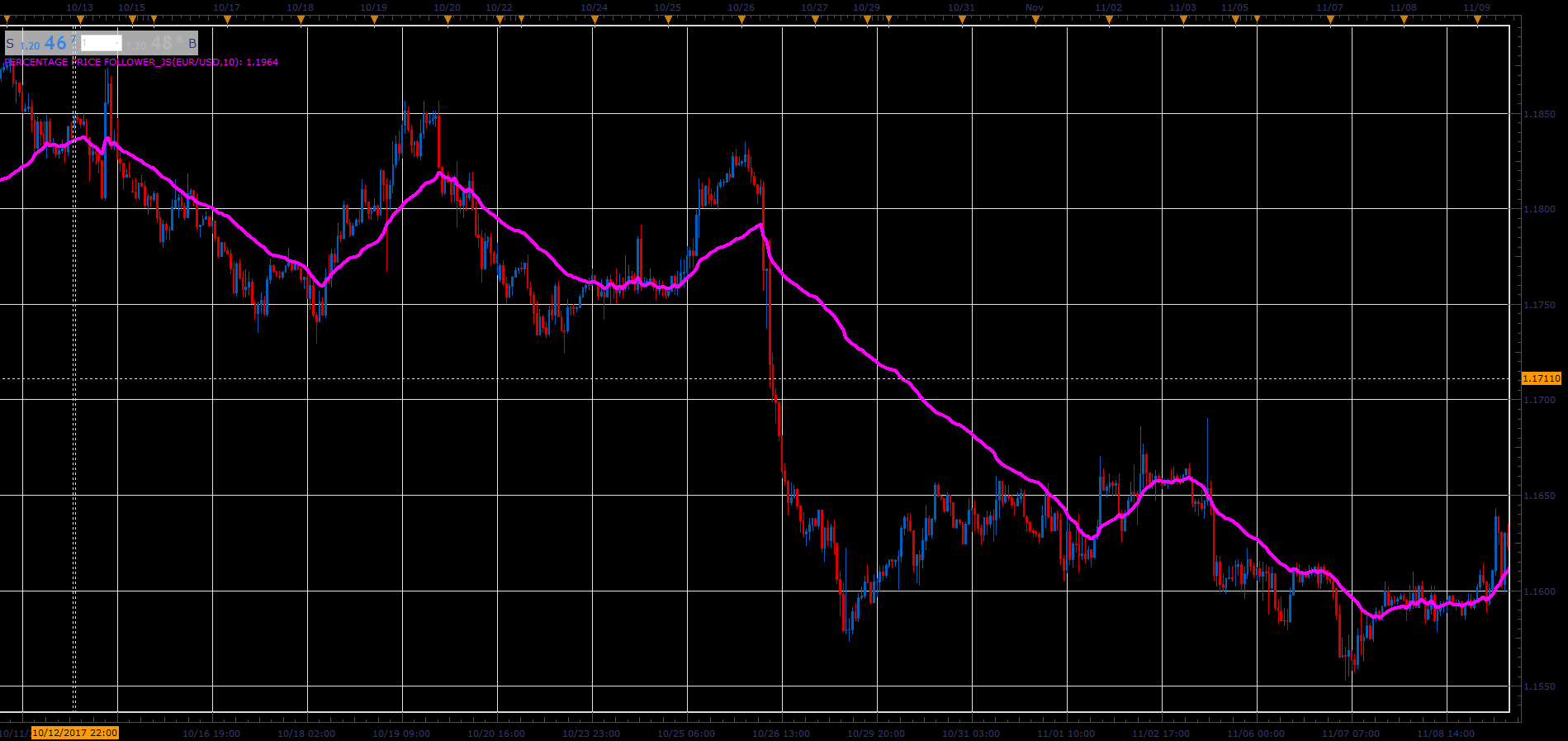Click the sell price 1.20 46
Image resolution: width=1568 pixels, height=741 pixels.
coord(48,44)
